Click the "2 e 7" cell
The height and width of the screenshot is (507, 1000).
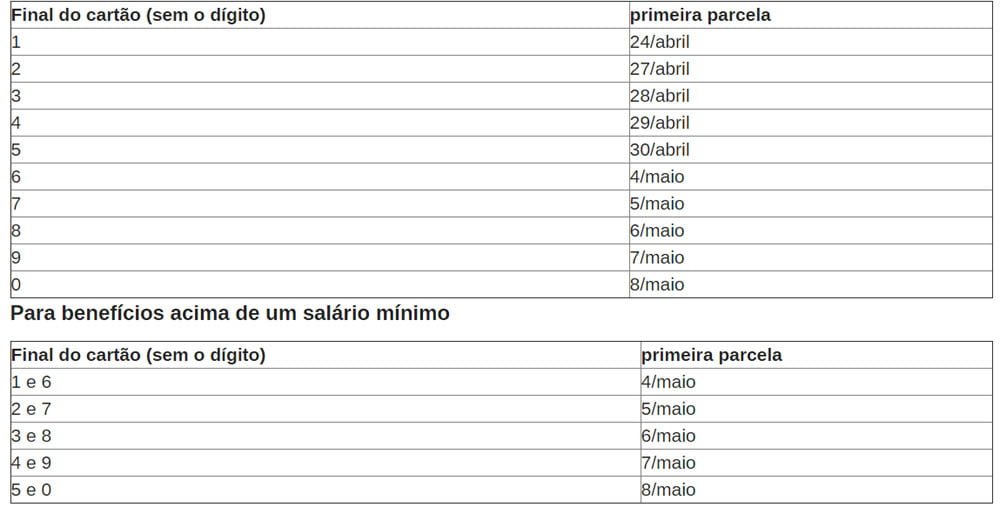pos(31,409)
